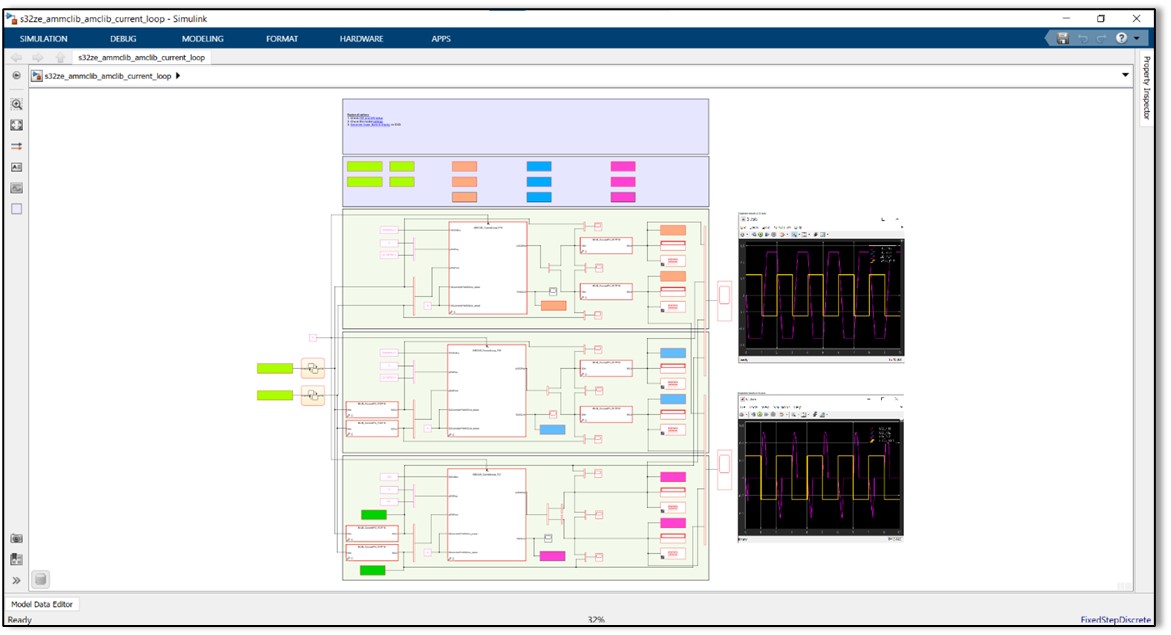1171x635 pixels.
Task: Switch to the MODELING ribbon tab
Action: 203,39
